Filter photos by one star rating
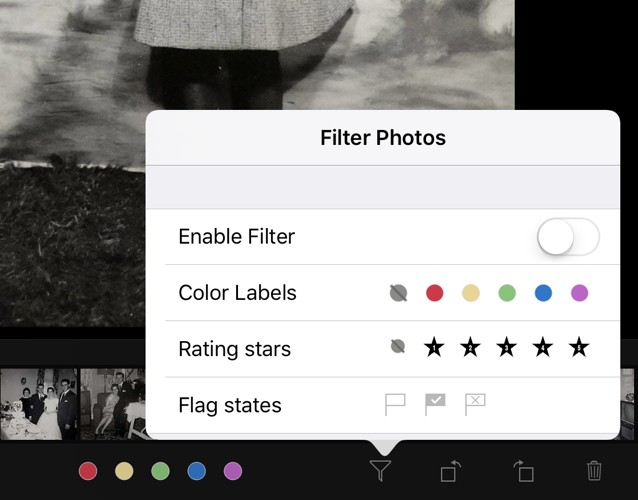Screen dimensions: 638x500 pyautogui.click(x=434, y=347)
